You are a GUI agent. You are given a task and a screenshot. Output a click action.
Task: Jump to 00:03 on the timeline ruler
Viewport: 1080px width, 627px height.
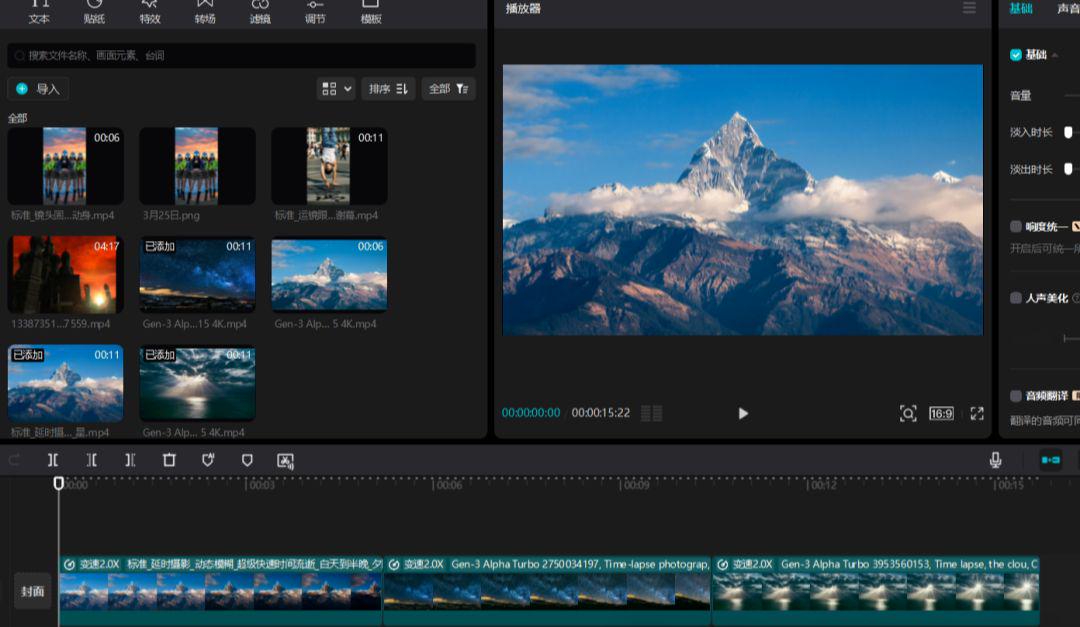pyautogui.click(x=261, y=485)
